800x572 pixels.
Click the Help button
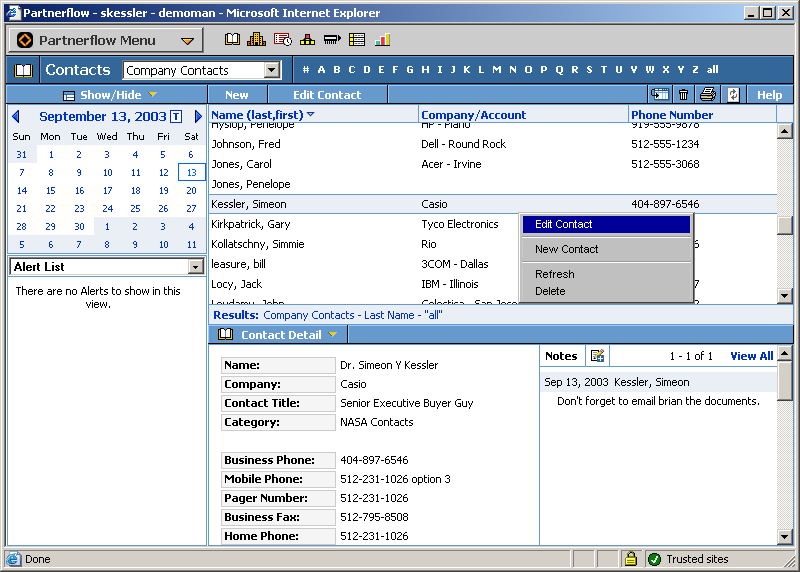pyautogui.click(x=769, y=94)
